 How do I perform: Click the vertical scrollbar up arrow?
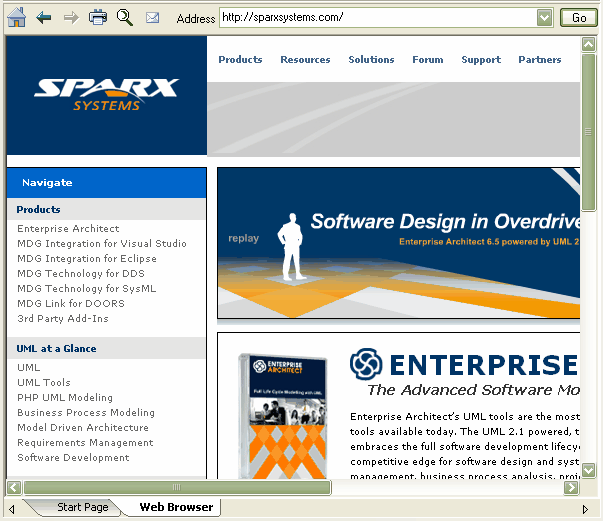pyautogui.click(x=588, y=45)
